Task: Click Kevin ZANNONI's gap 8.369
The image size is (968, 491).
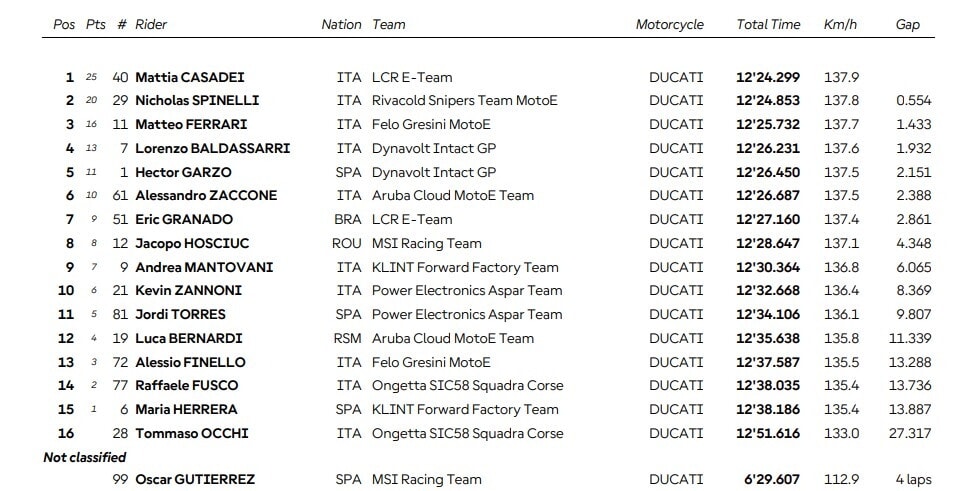Action: [914, 290]
